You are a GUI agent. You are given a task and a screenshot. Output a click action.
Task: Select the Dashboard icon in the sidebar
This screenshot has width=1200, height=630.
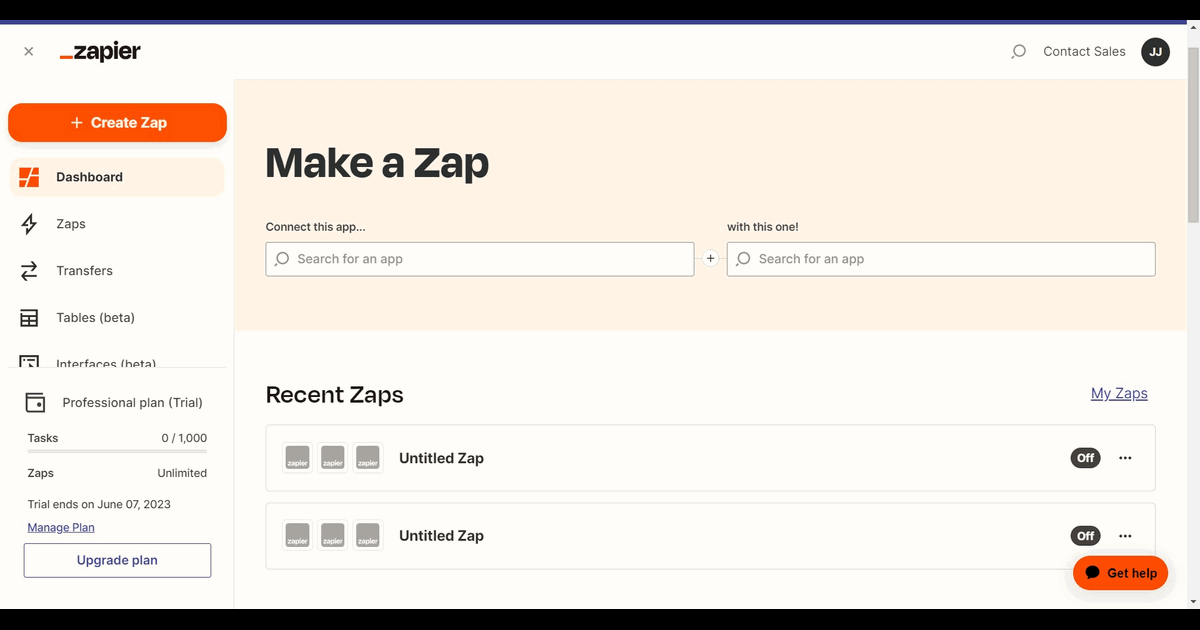(x=29, y=177)
